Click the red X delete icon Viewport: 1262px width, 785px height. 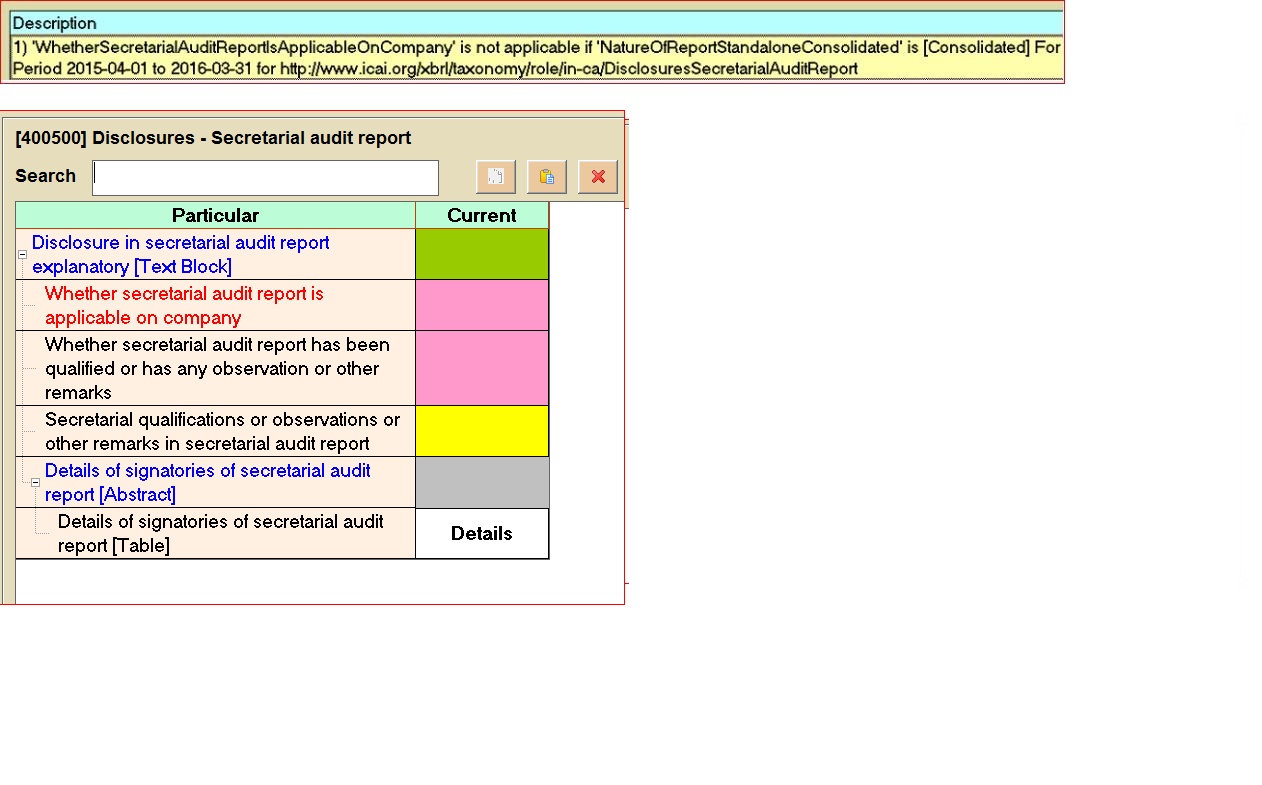click(x=598, y=177)
